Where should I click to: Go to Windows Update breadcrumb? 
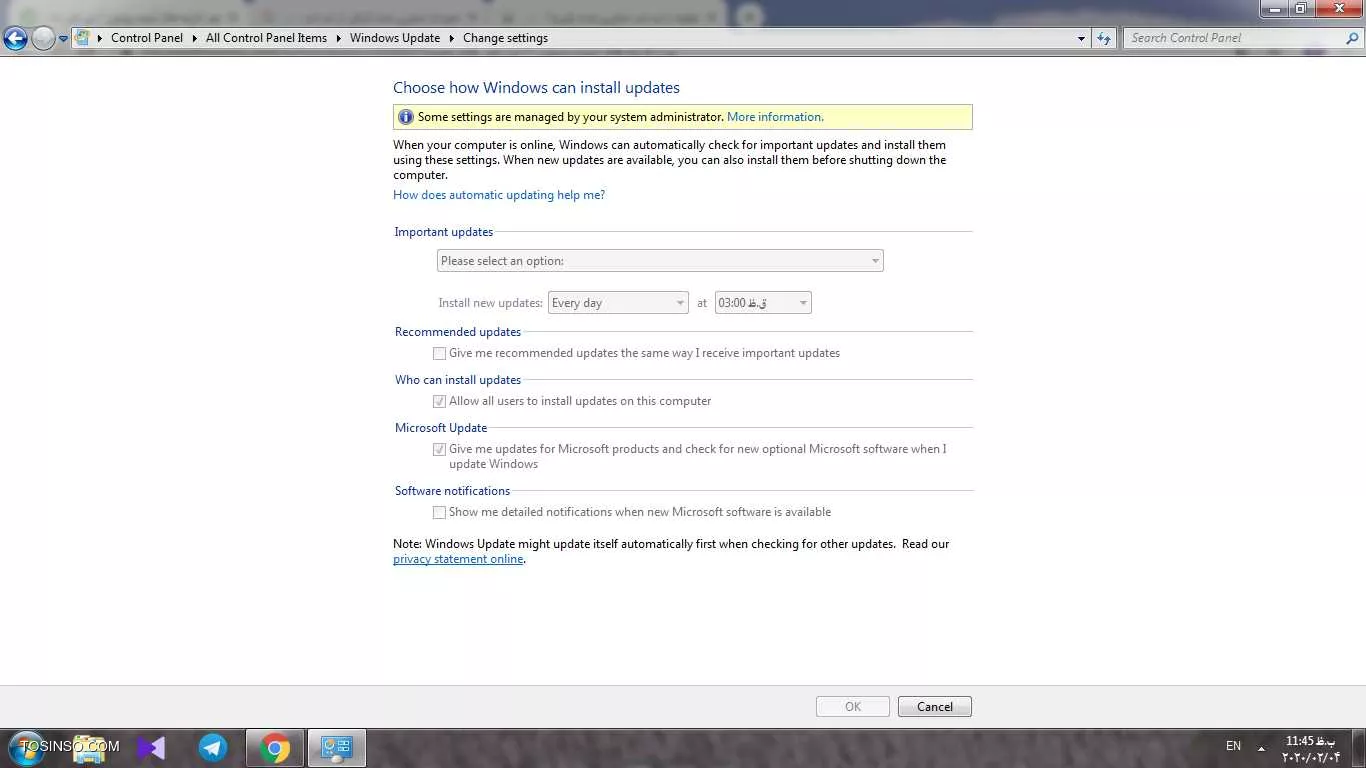(x=395, y=38)
